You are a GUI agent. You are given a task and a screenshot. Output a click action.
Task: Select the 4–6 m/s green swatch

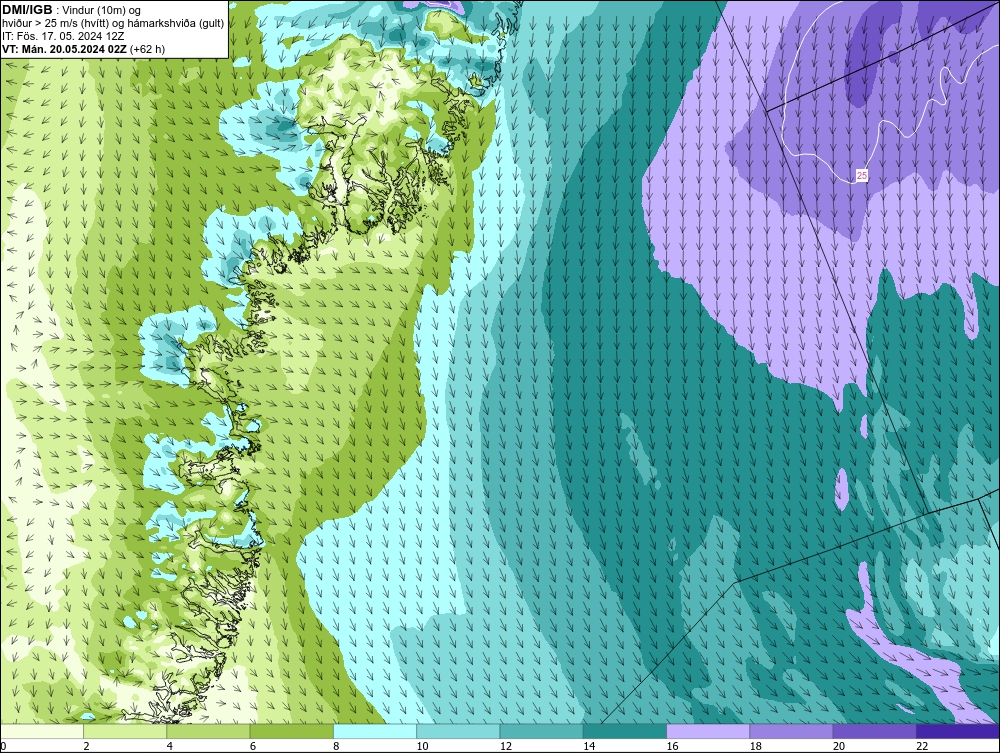coord(209,731)
